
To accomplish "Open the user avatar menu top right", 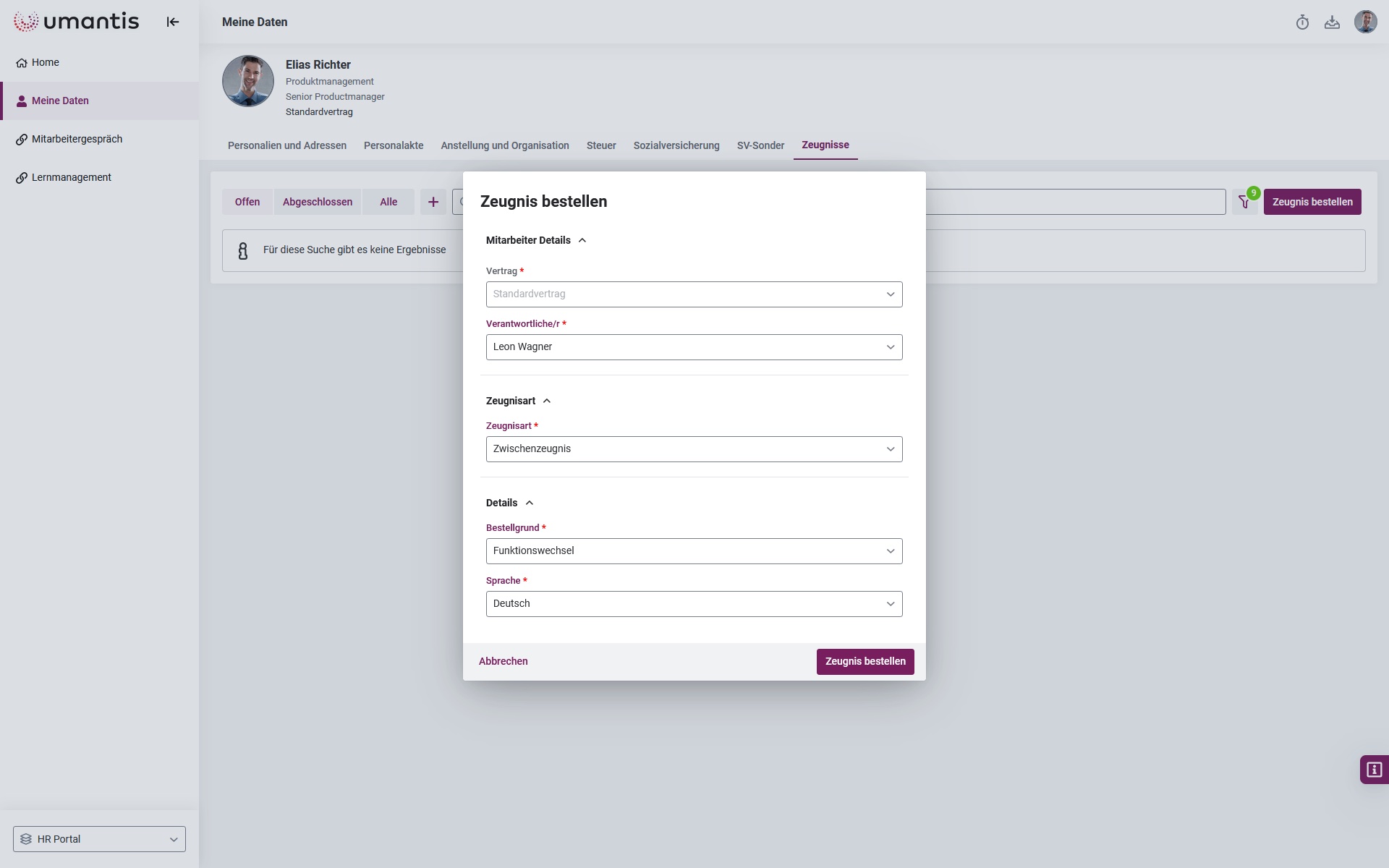I will (1365, 22).
